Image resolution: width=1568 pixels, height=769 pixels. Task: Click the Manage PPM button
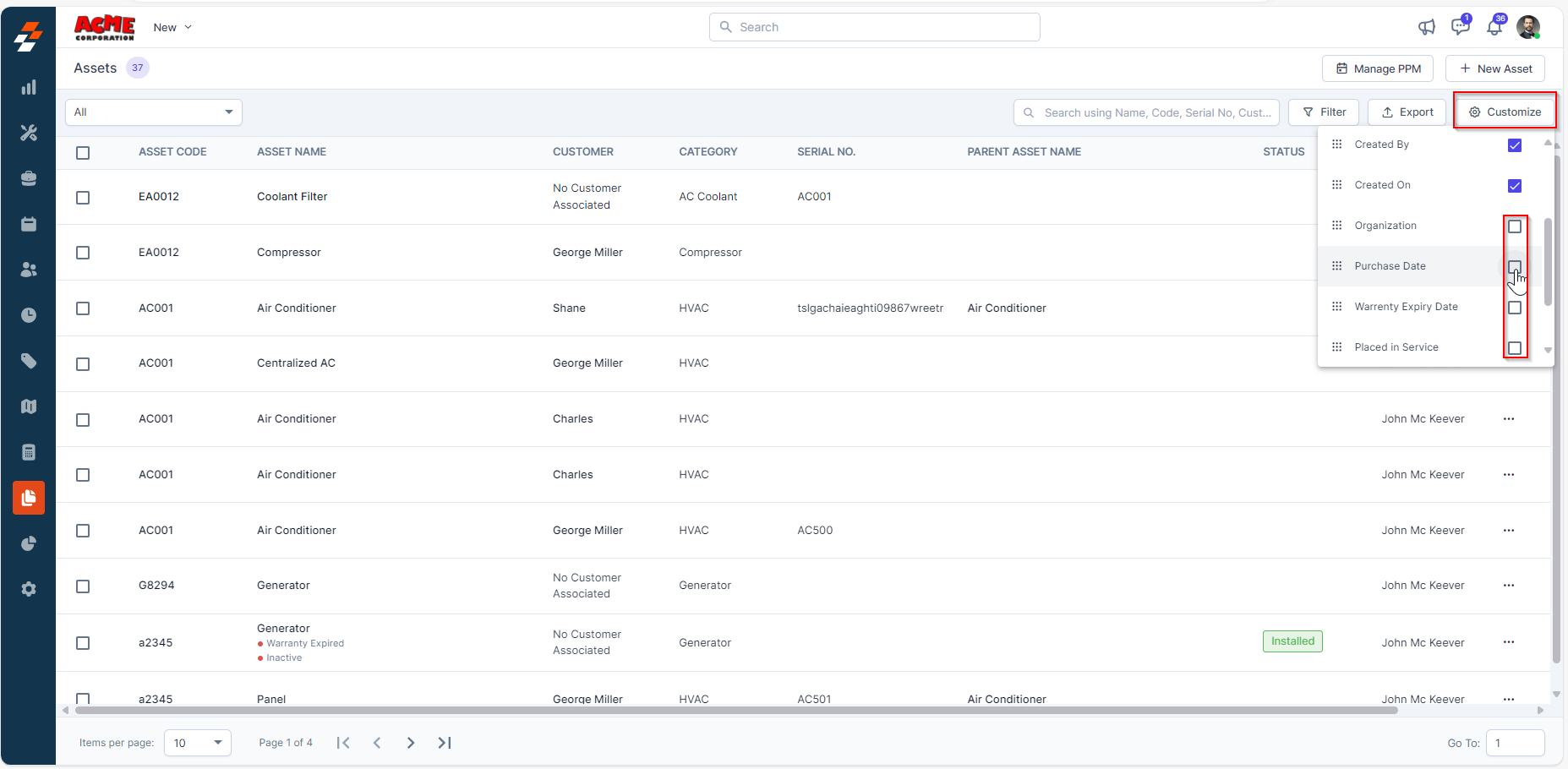1378,68
